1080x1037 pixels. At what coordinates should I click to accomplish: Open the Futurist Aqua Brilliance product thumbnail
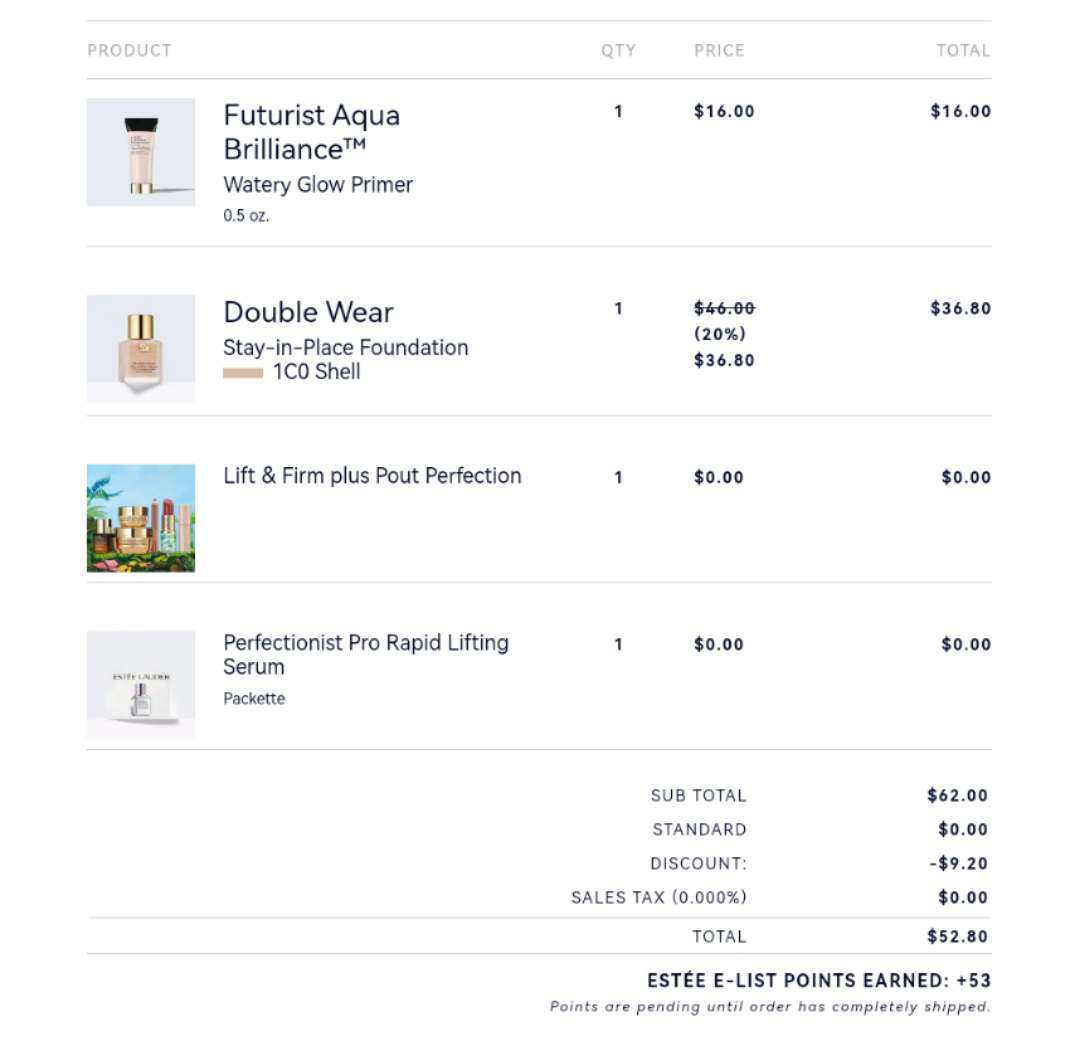coord(141,152)
